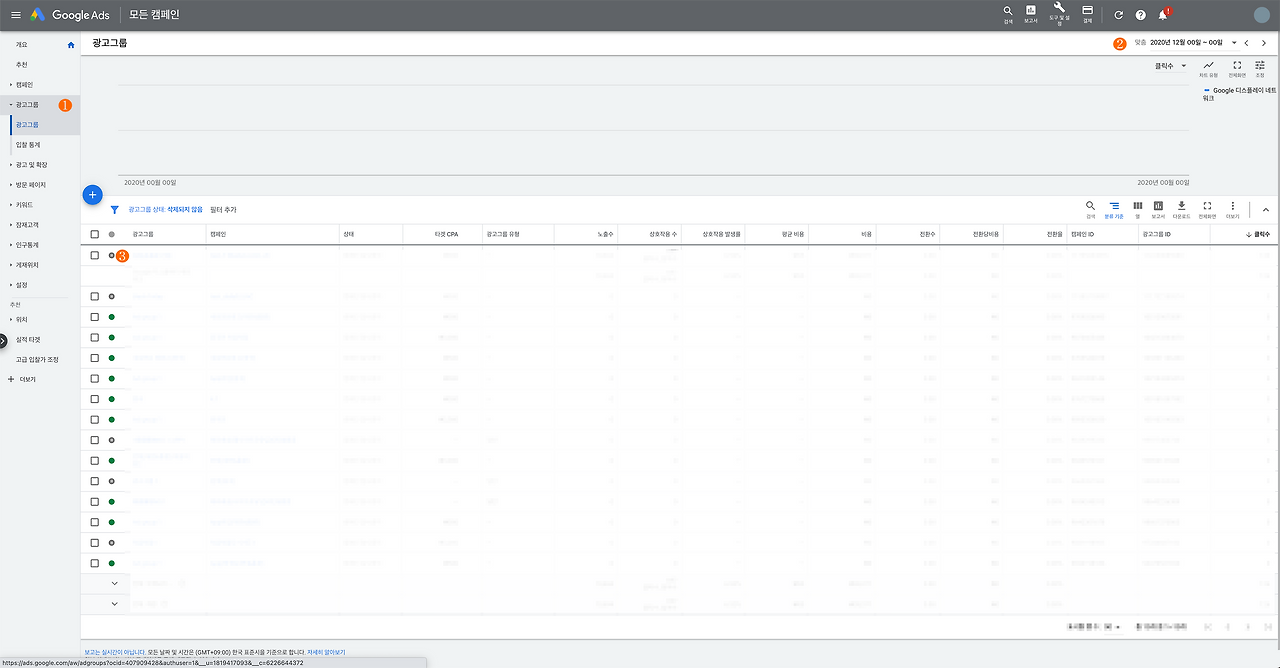Click the 다운로드 download icon
This screenshot has width=1280, height=668.
tap(1182, 208)
